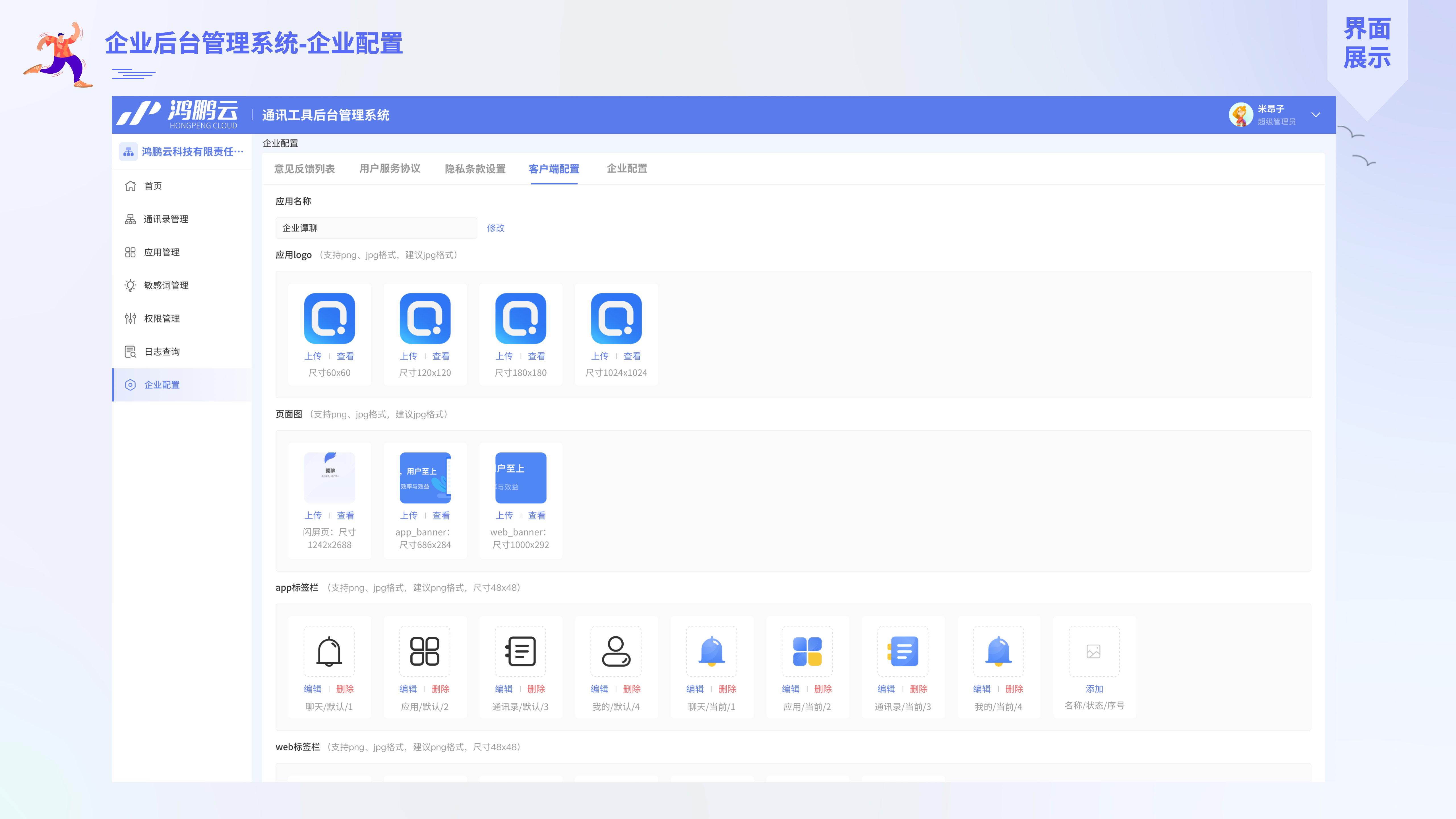Switch to the rightmost 企业配置 tab
This screenshot has height=819, width=1456.
627,168
